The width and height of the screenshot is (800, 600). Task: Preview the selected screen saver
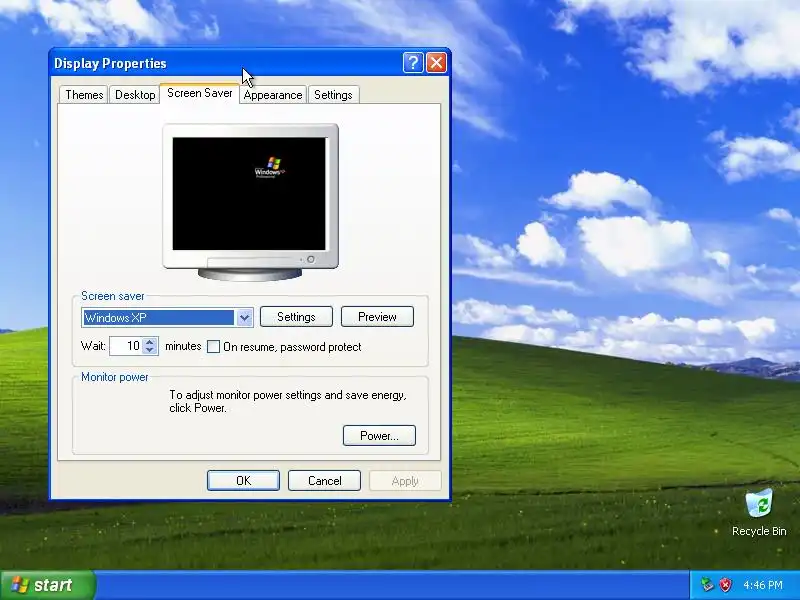[377, 317]
